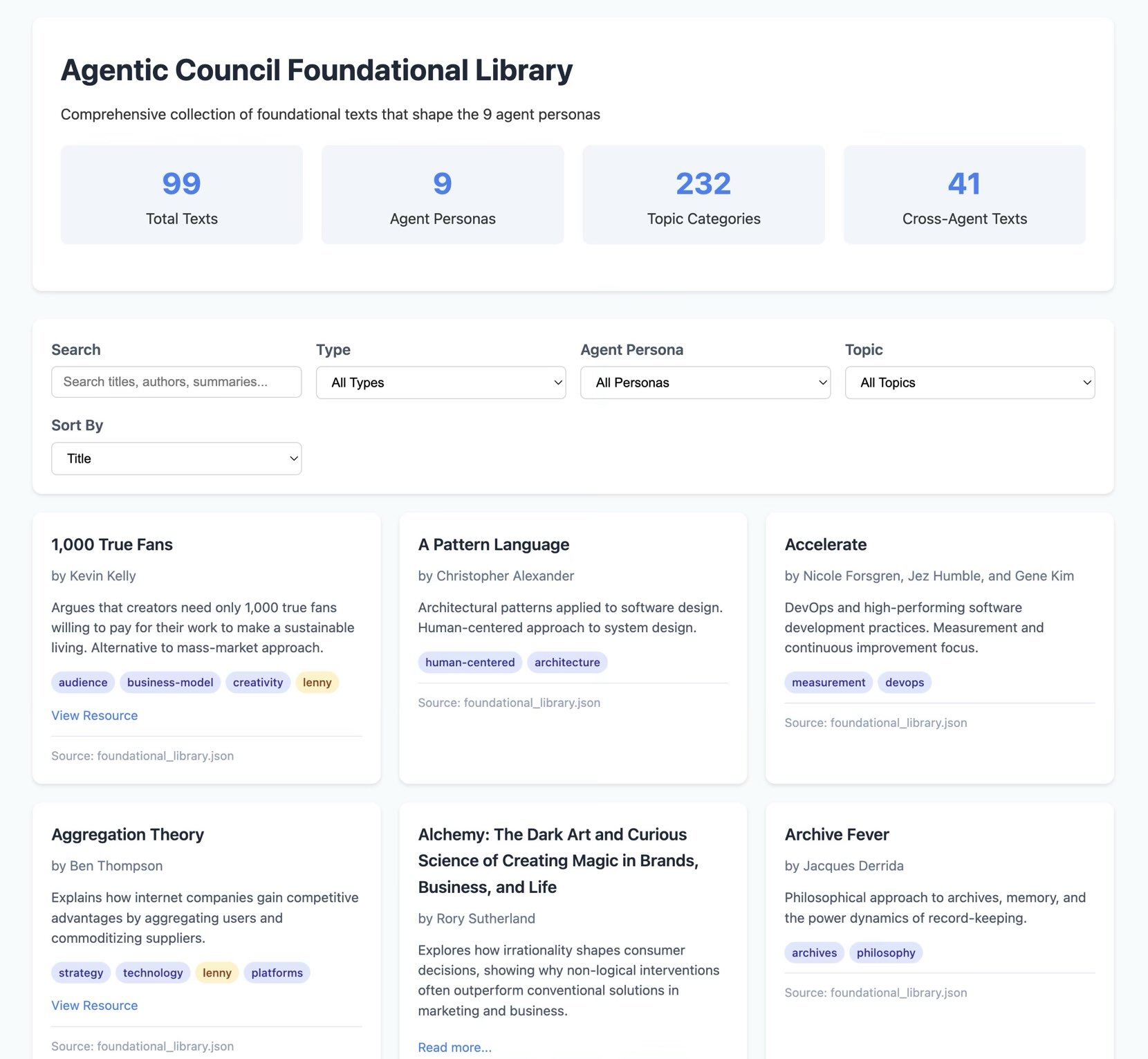Click the 41 Cross-Agent Texts card

tap(964, 194)
